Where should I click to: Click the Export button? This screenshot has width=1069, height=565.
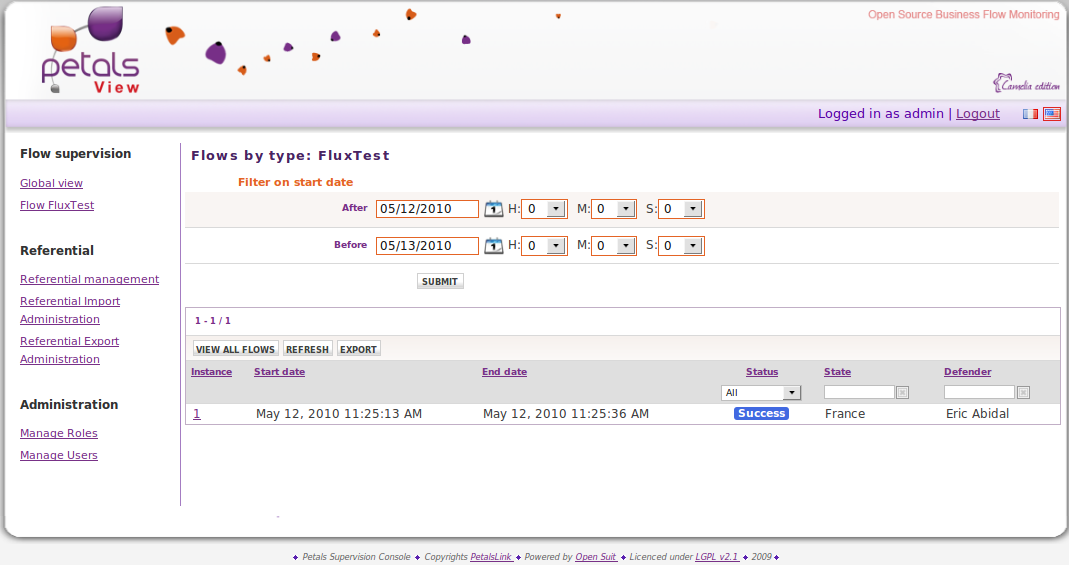358,349
